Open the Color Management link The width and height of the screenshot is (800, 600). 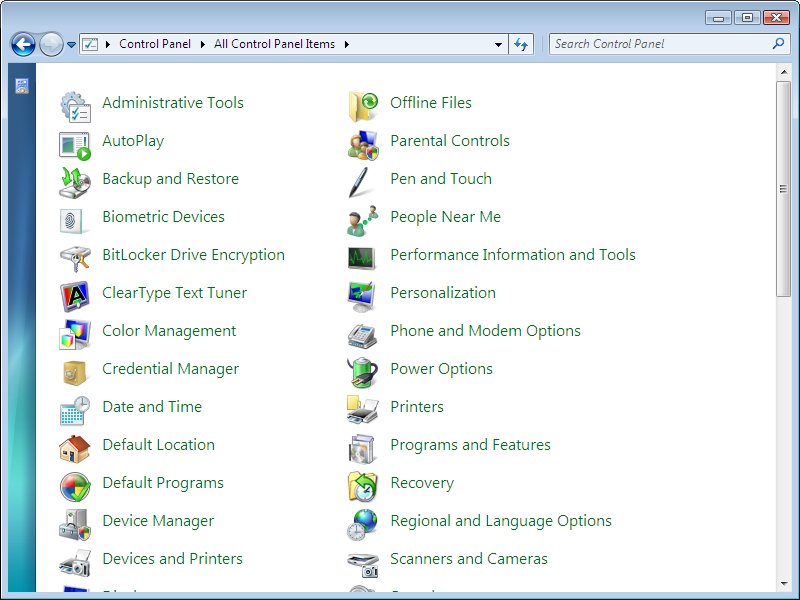click(x=169, y=331)
